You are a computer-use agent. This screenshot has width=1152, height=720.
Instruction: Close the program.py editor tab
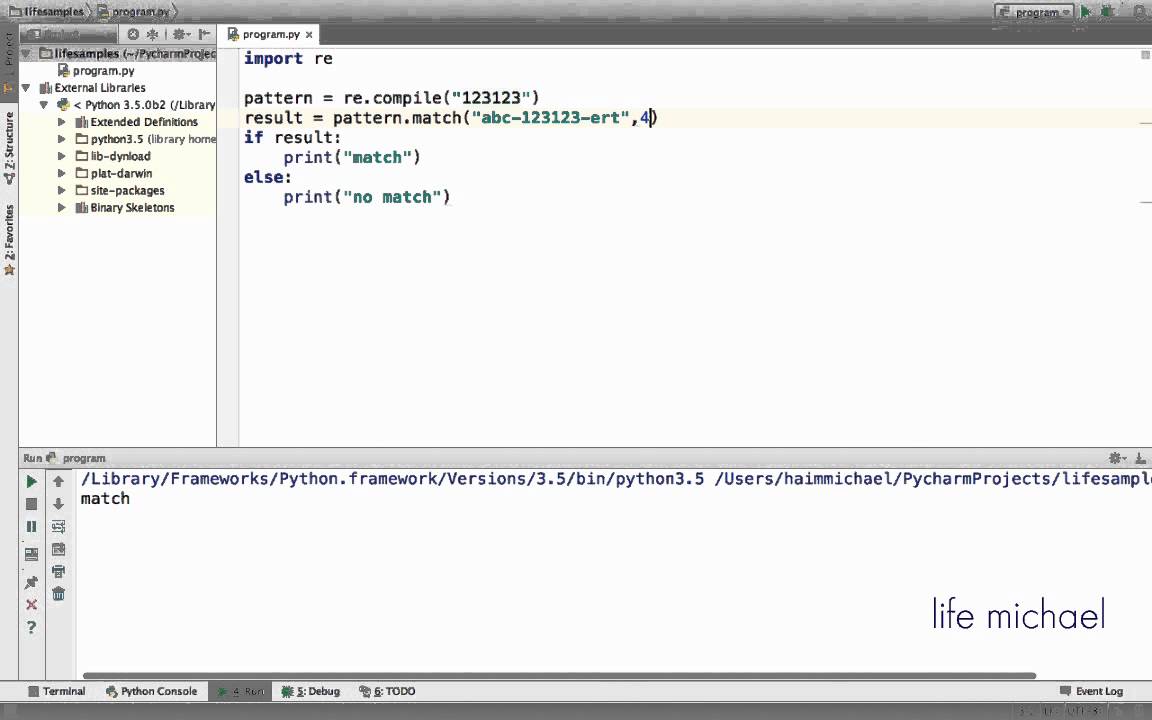309,35
